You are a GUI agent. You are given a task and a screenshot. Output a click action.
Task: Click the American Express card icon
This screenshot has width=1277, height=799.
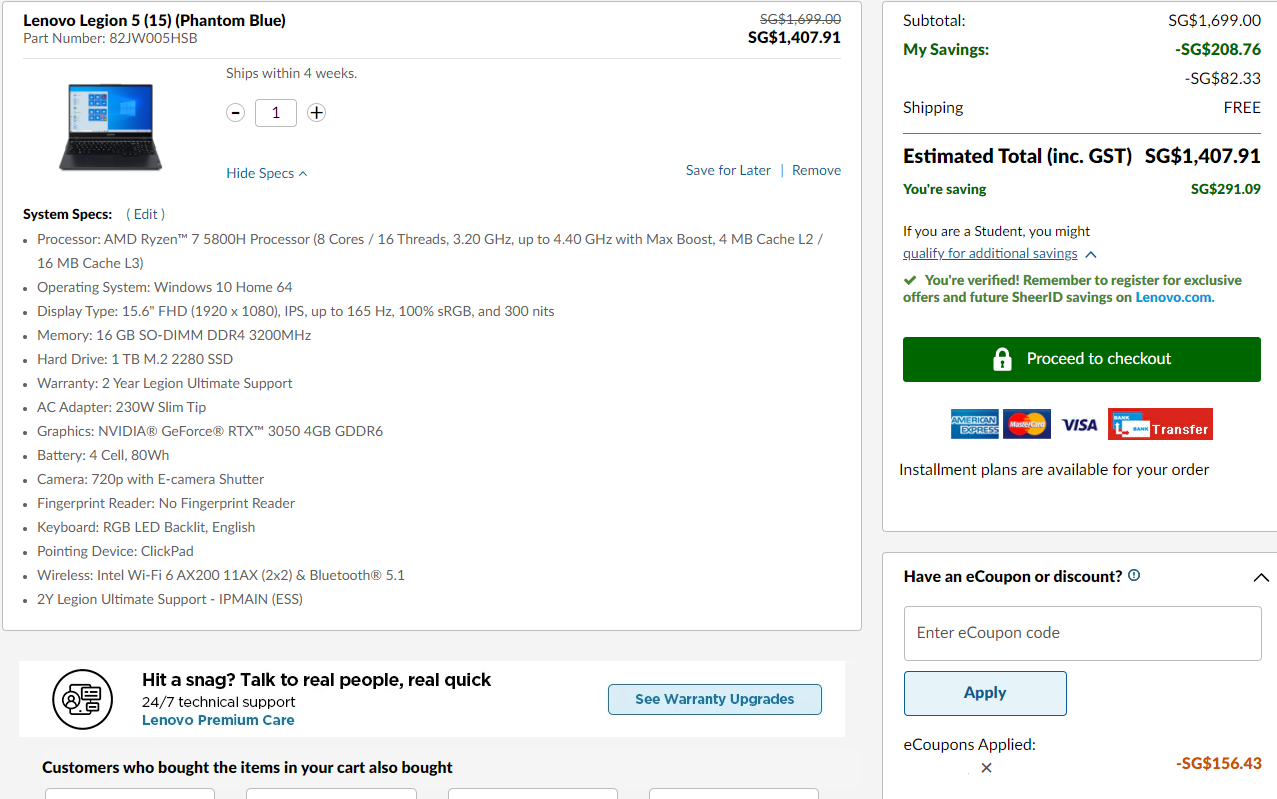974,424
